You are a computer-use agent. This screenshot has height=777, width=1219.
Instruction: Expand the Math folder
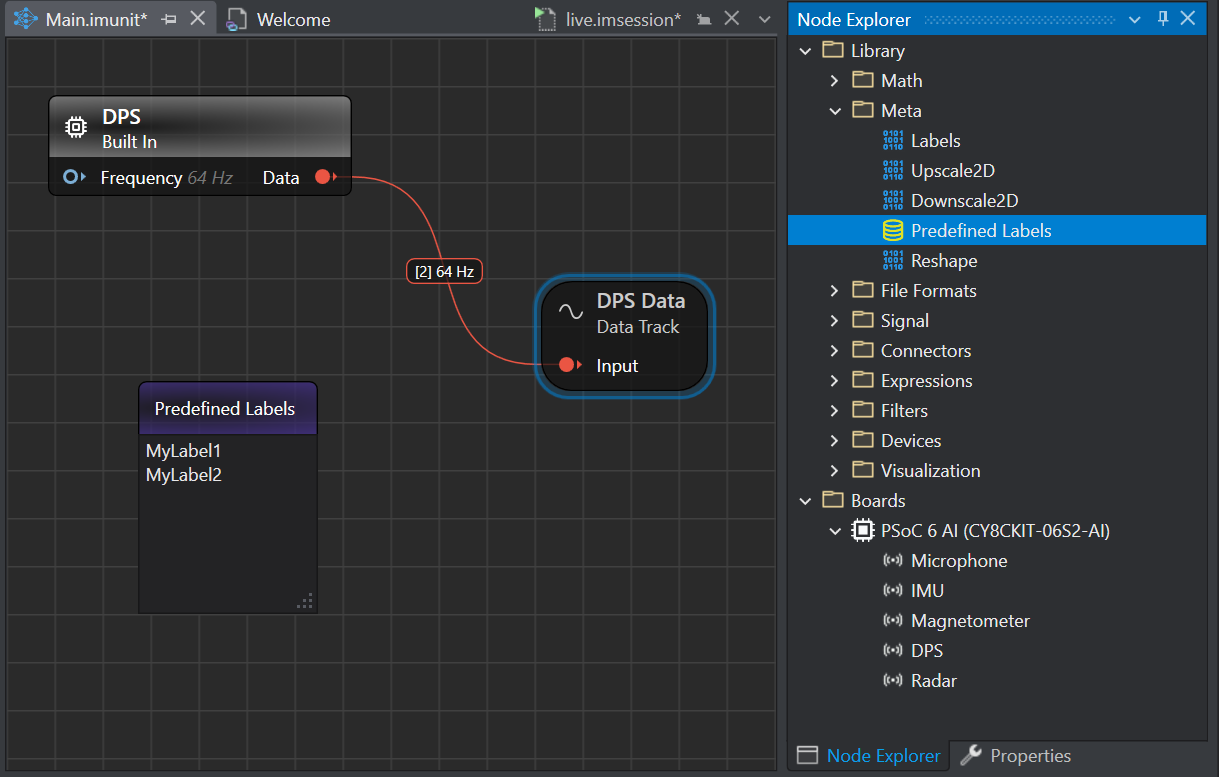[x=835, y=81]
